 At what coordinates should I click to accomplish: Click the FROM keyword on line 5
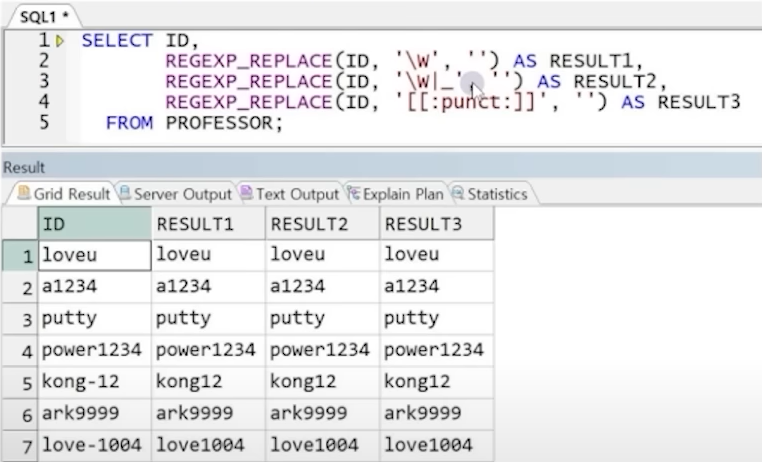[x=129, y=123]
